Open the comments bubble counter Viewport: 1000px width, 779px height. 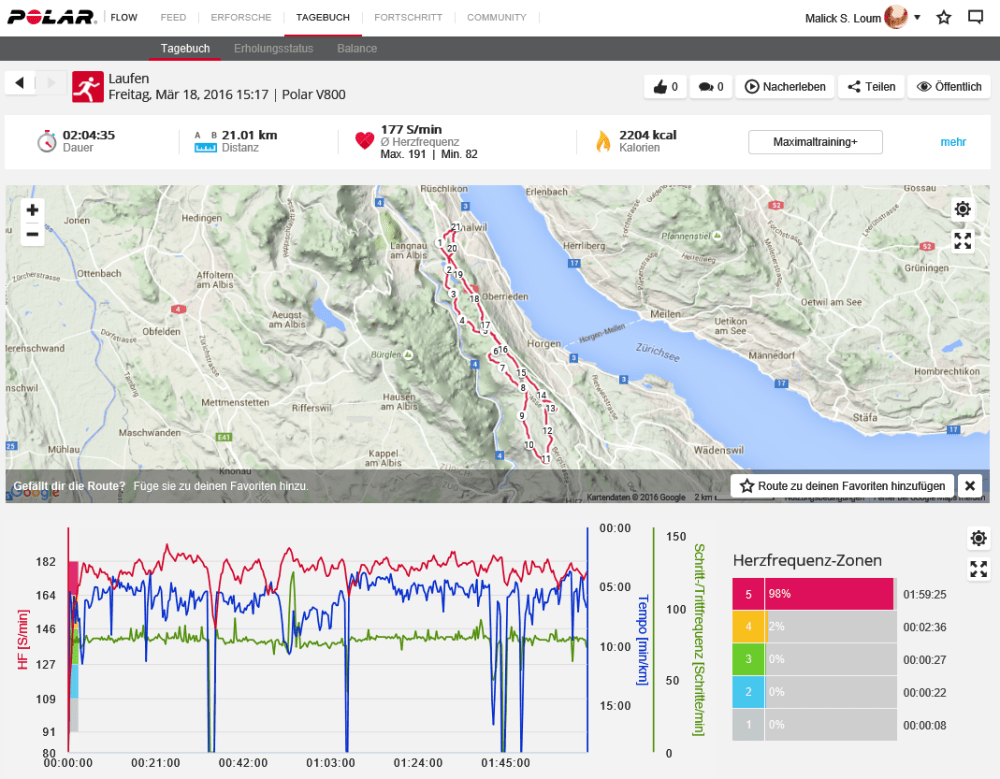coord(710,87)
